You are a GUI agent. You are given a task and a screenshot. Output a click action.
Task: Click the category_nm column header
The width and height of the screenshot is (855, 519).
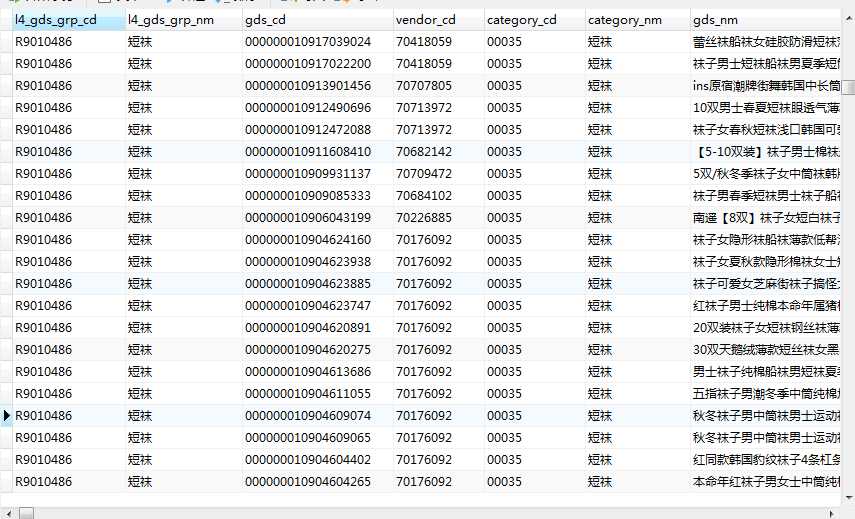pos(637,20)
